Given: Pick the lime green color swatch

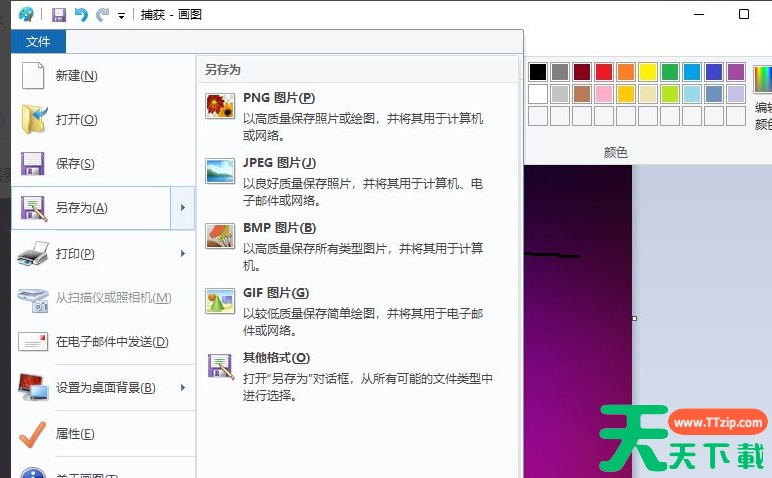Looking at the screenshot, I should [670, 94].
